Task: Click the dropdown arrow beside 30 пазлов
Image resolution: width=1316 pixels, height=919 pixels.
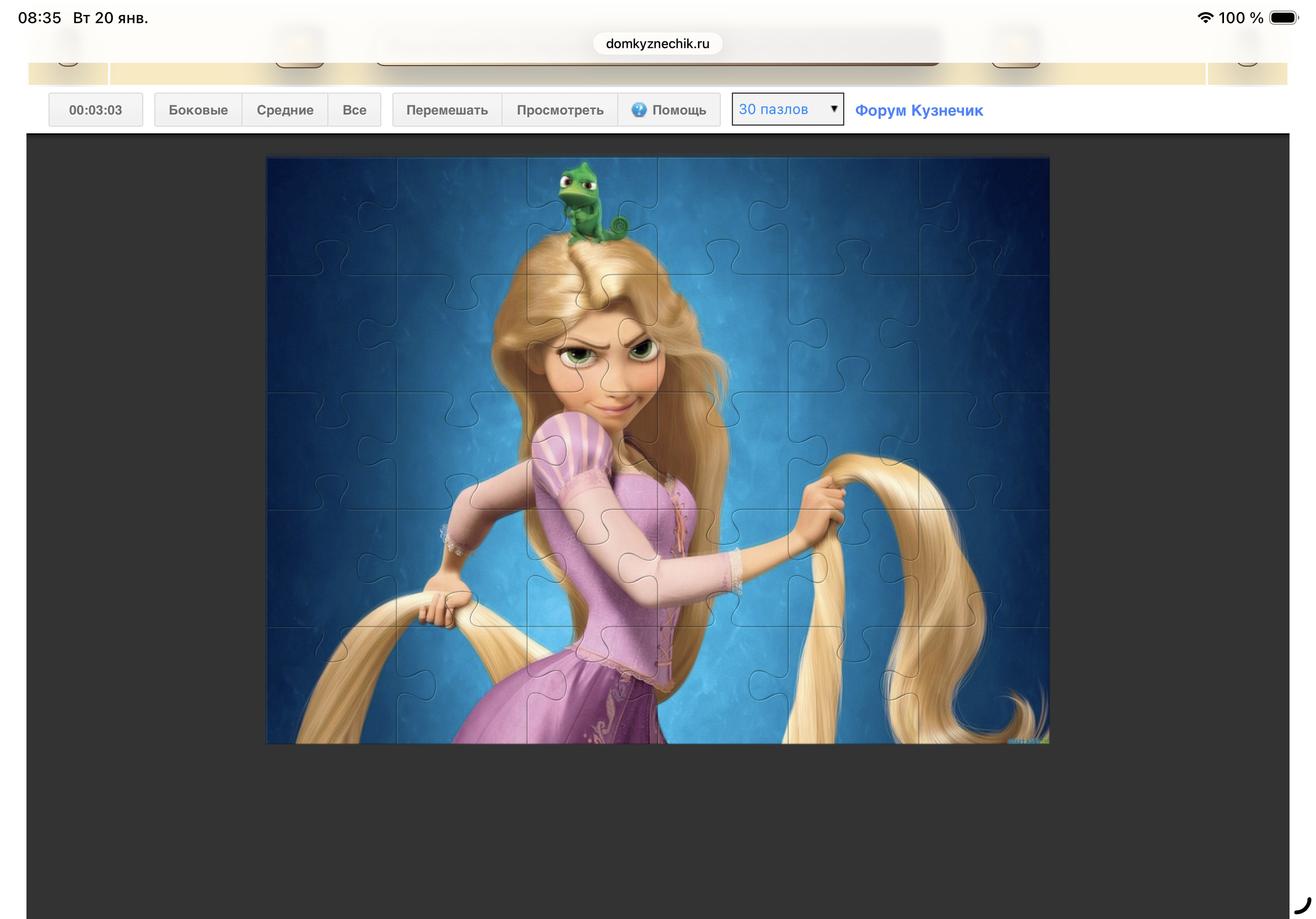Action: [833, 109]
